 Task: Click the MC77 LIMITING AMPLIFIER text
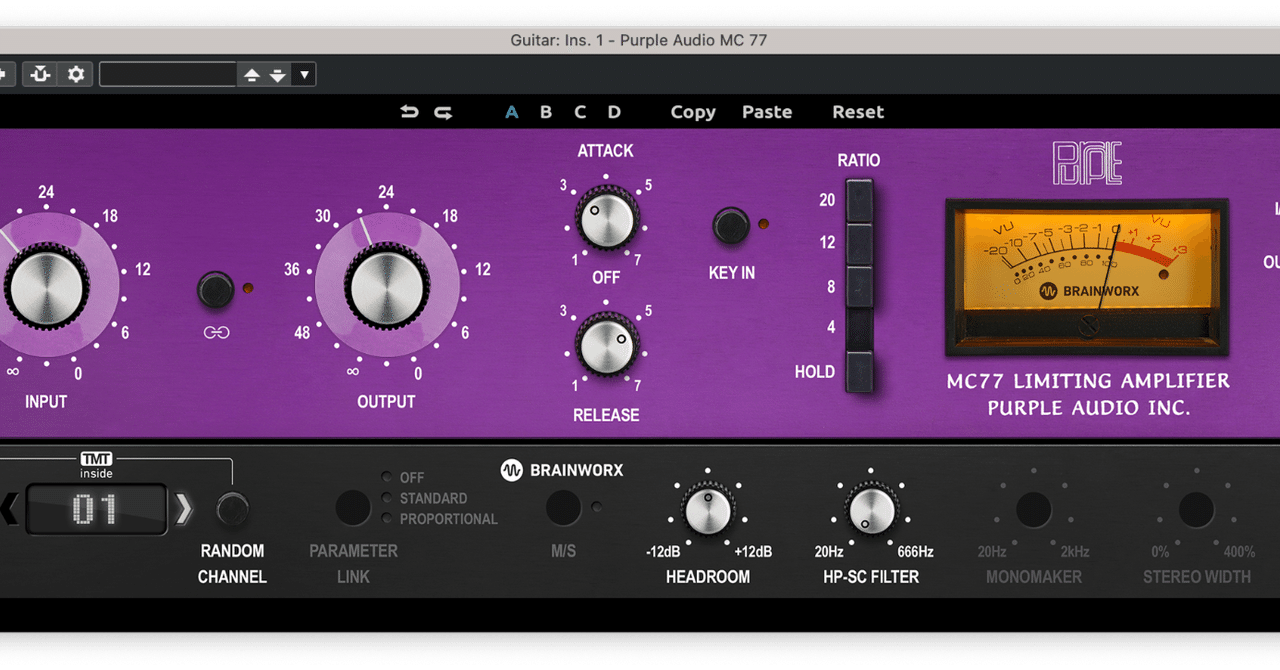pyautogui.click(x=1088, y=381)
